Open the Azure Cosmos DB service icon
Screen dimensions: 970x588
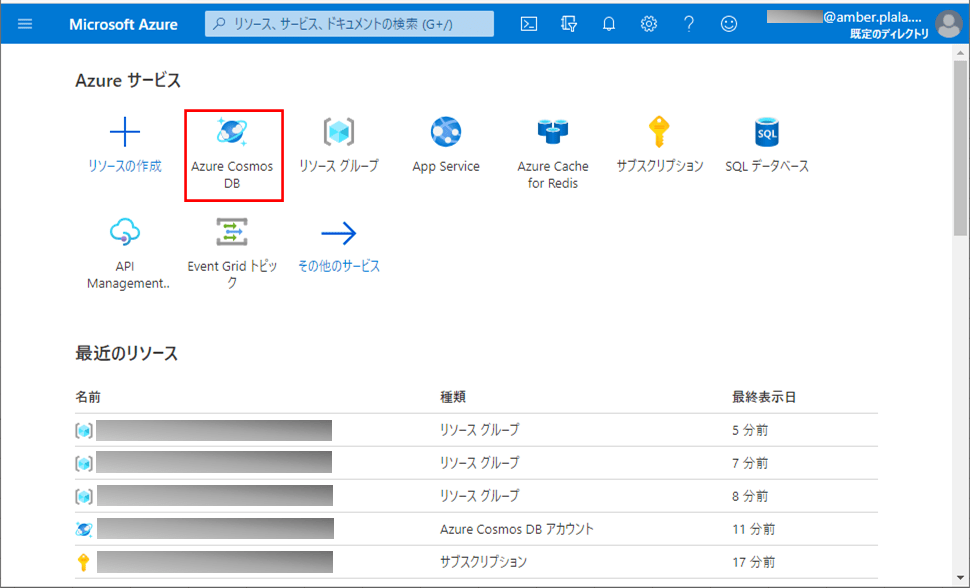click(x=232, y=132)
